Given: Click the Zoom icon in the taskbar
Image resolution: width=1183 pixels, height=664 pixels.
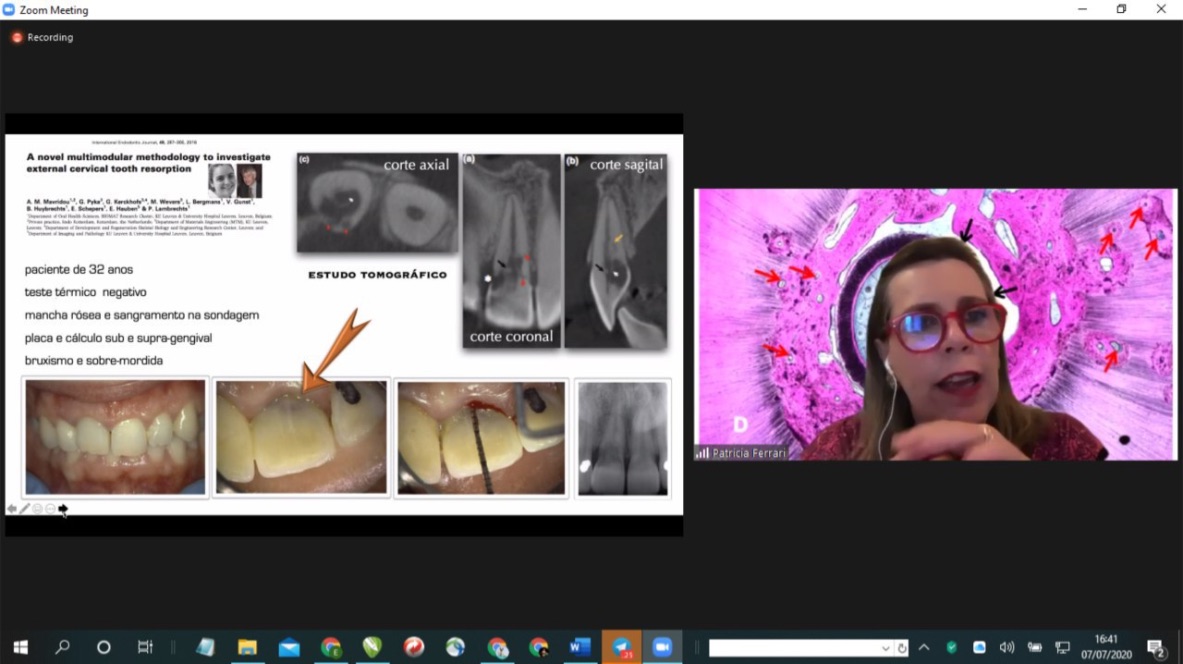Looking at the screenshot, I should point(661,647).
